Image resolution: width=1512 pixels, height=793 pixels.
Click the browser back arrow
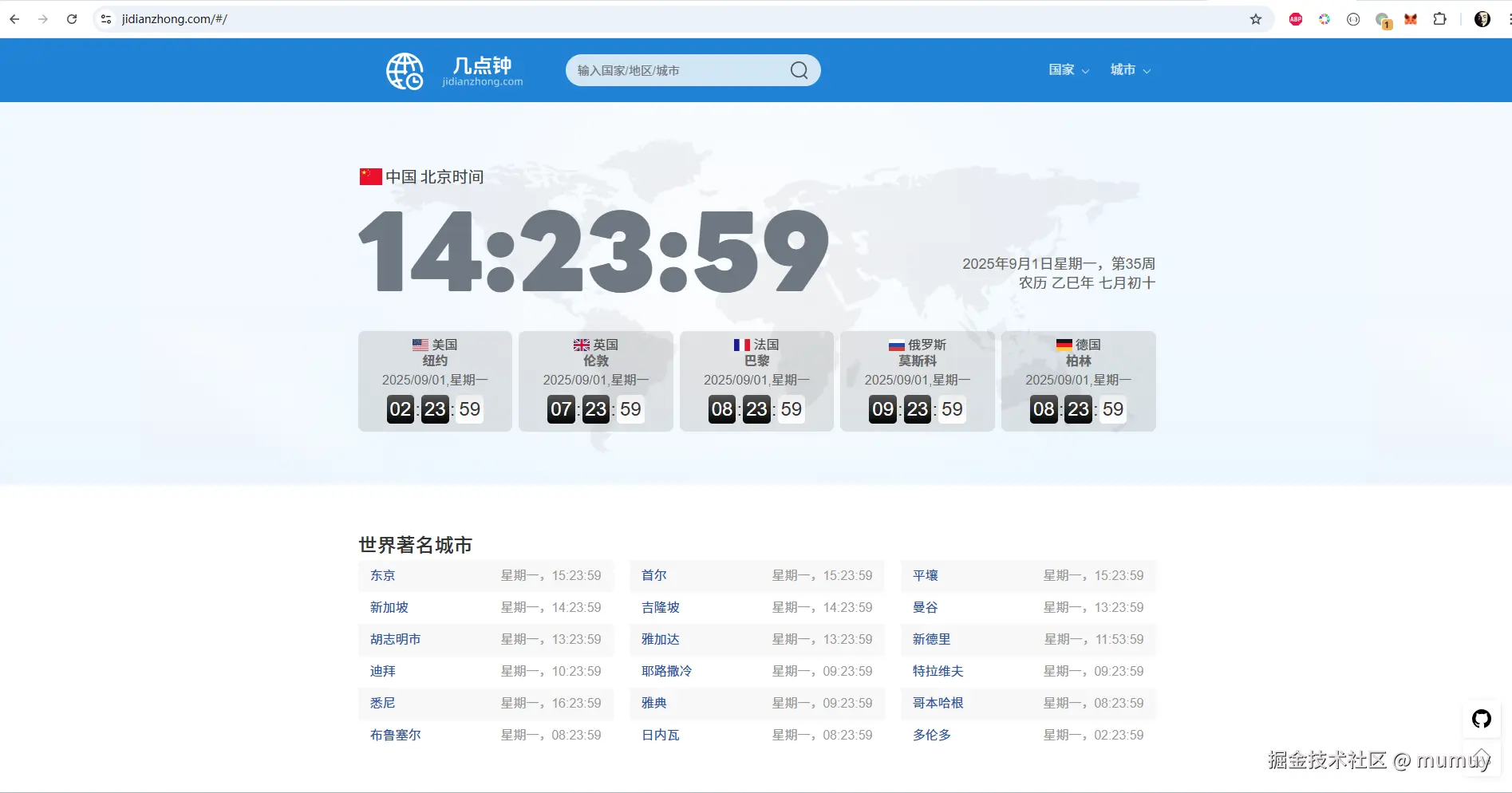14,18
